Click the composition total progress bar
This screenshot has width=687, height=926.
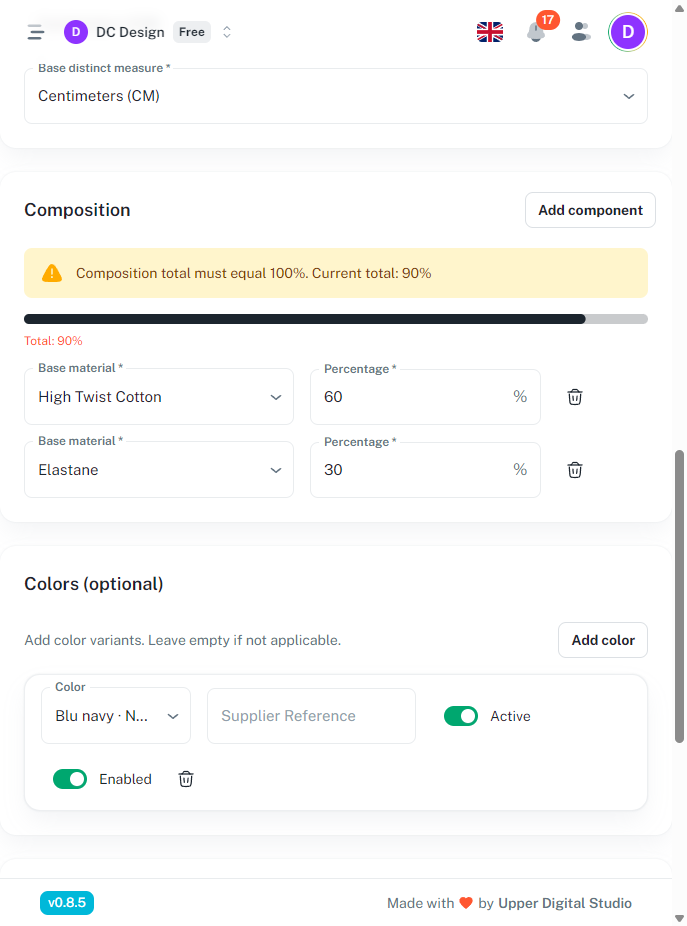click(336, 319)
